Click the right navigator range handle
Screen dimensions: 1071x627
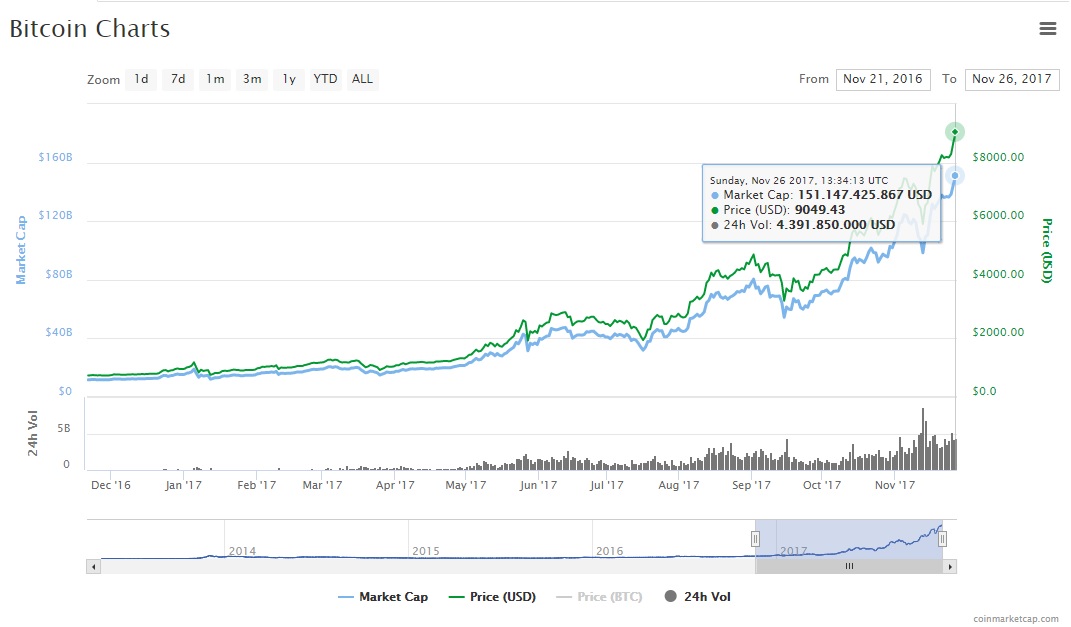[x=942, y=539]
